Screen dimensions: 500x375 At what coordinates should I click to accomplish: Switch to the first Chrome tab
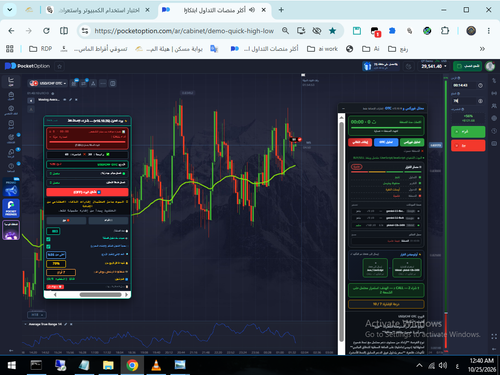(97, 10)
